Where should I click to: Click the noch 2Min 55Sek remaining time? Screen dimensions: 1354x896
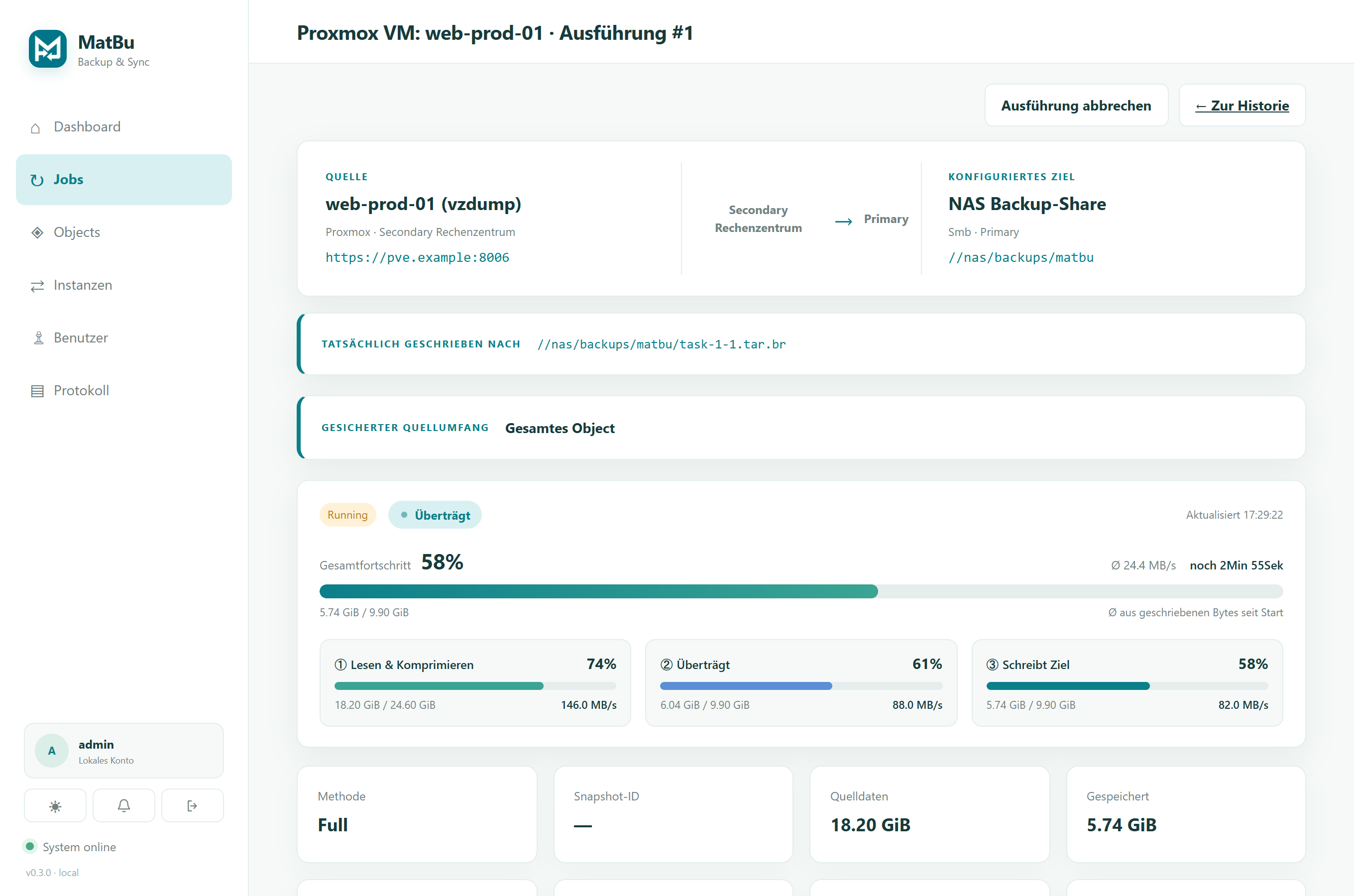1237,565
